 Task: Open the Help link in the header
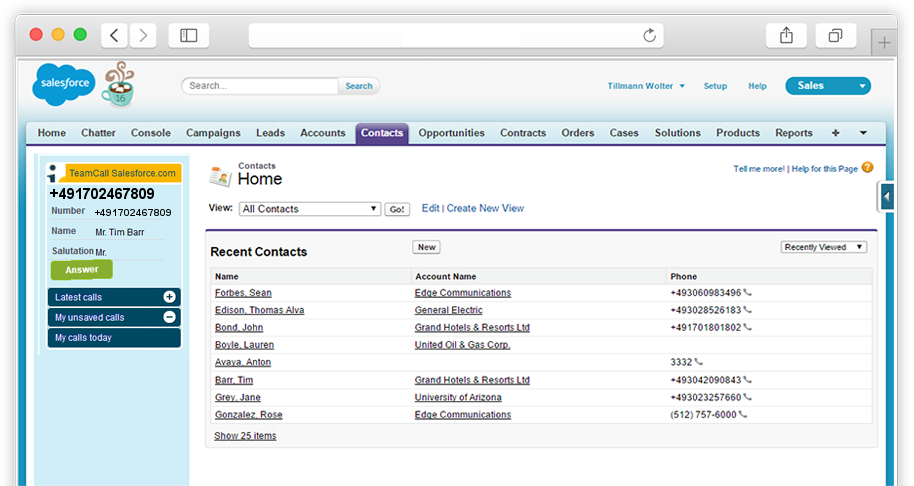point(758,86)
